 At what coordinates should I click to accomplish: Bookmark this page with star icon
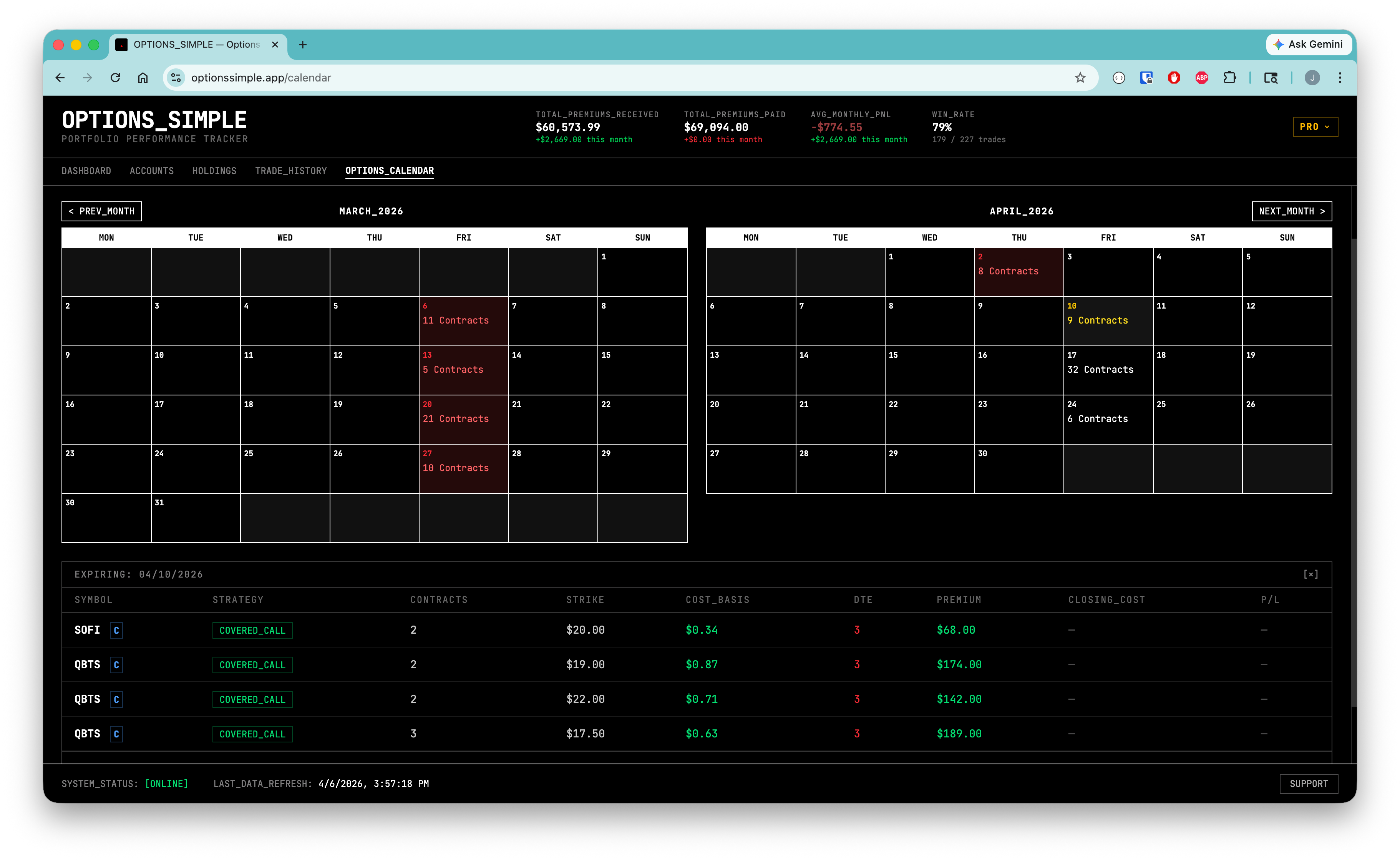coord(1080,78)
